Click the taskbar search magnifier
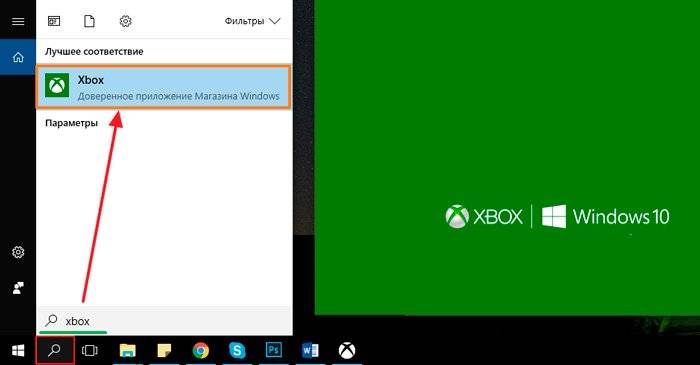This screenshot has height=365, width=700. (54, 350)
